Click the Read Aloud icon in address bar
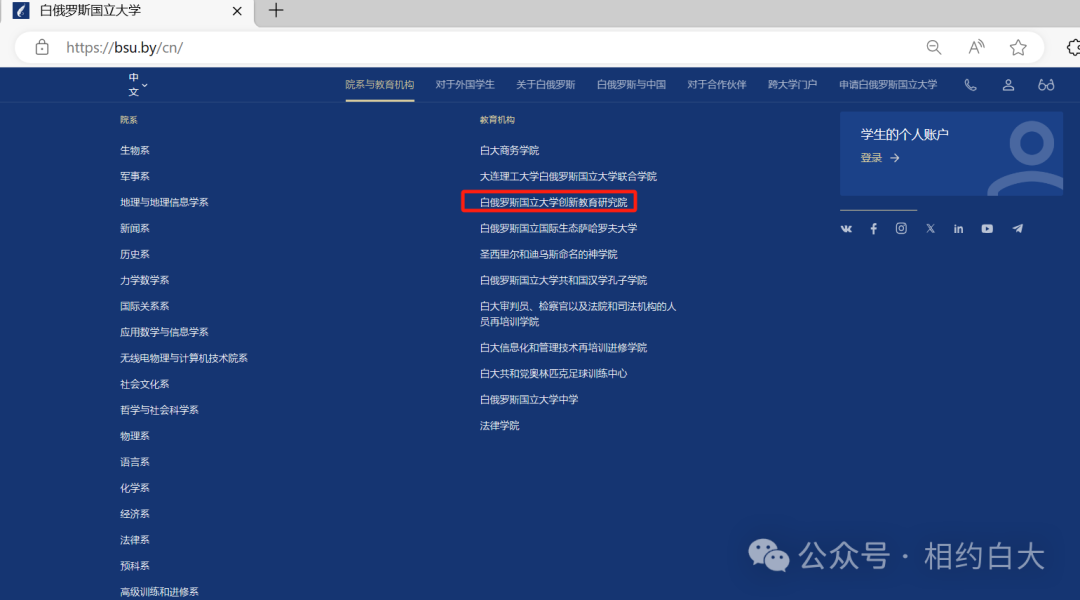The image size is (1080, 600). point(976,48)
